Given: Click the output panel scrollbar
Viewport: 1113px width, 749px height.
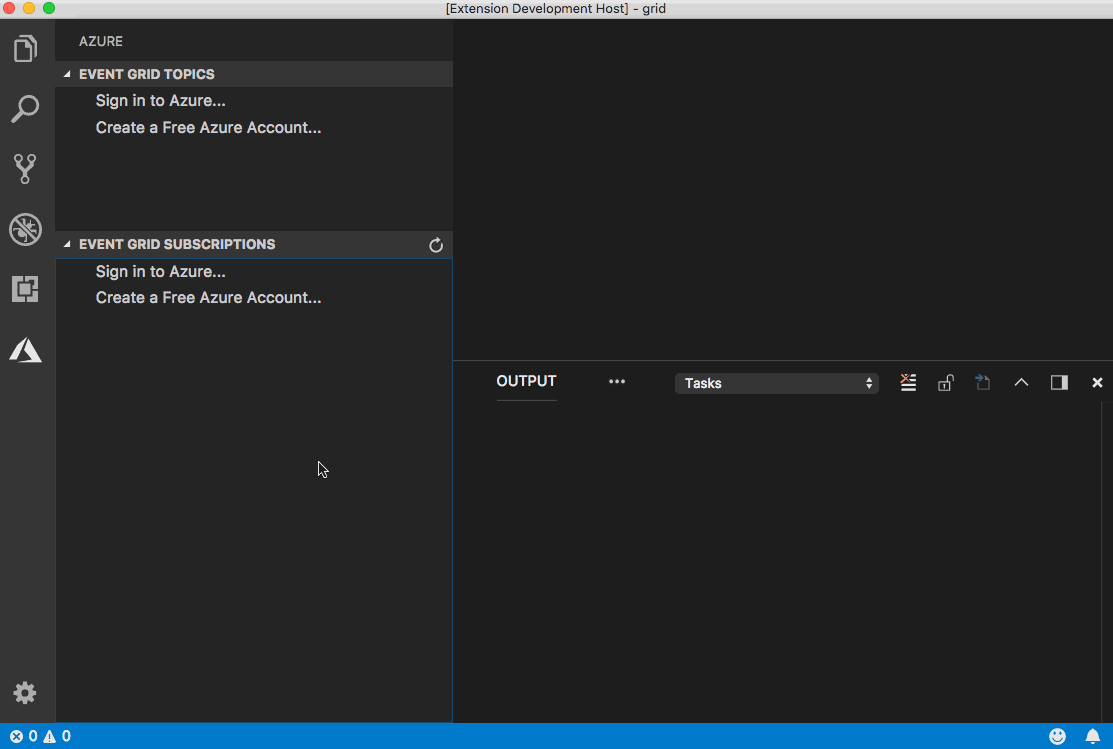Looking at the screenshot, I should [x=1107, y=561].
